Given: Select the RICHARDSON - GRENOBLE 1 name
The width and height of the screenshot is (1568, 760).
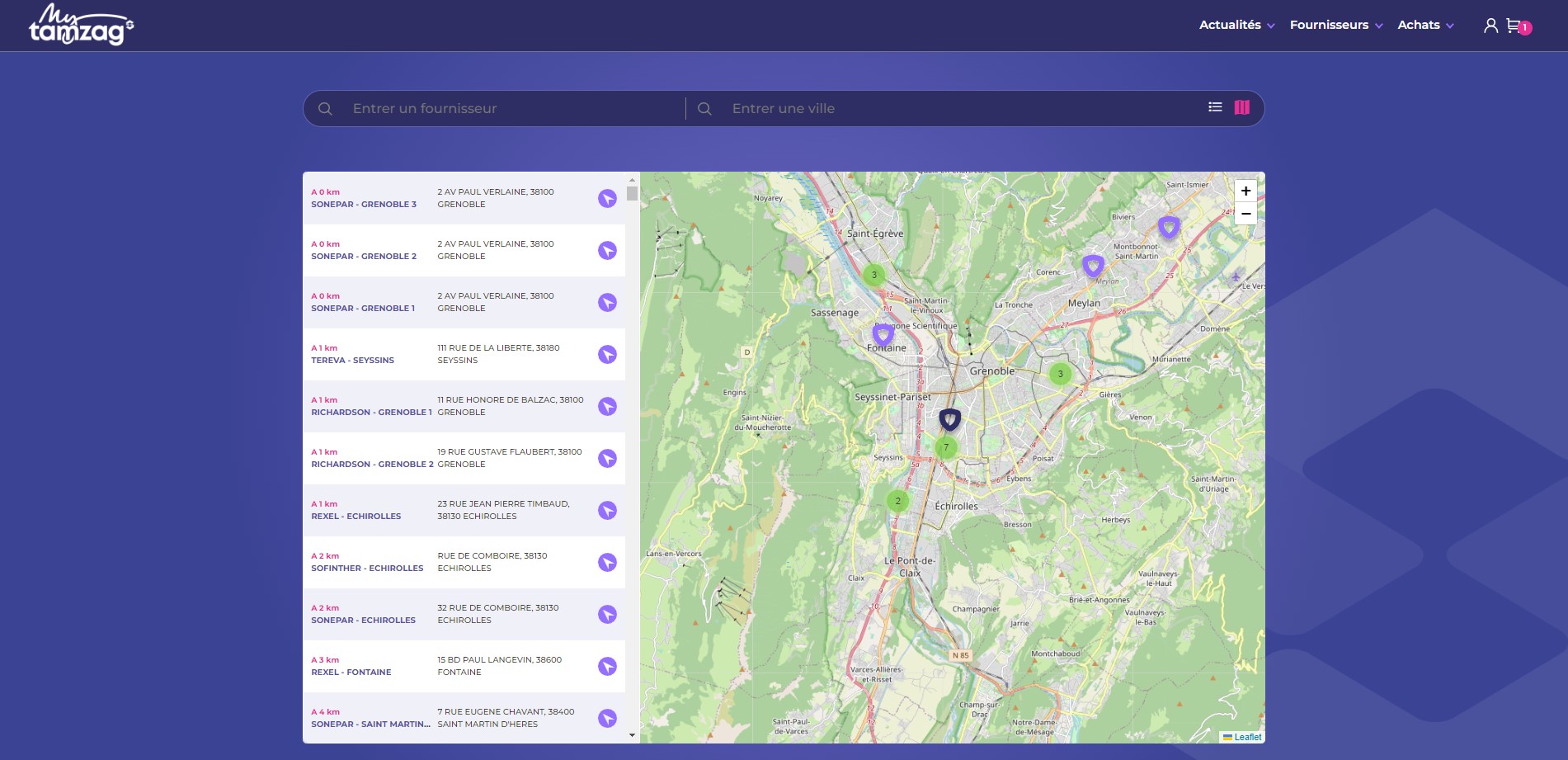Looking at the screenshot, I should (x=371, y=413).
